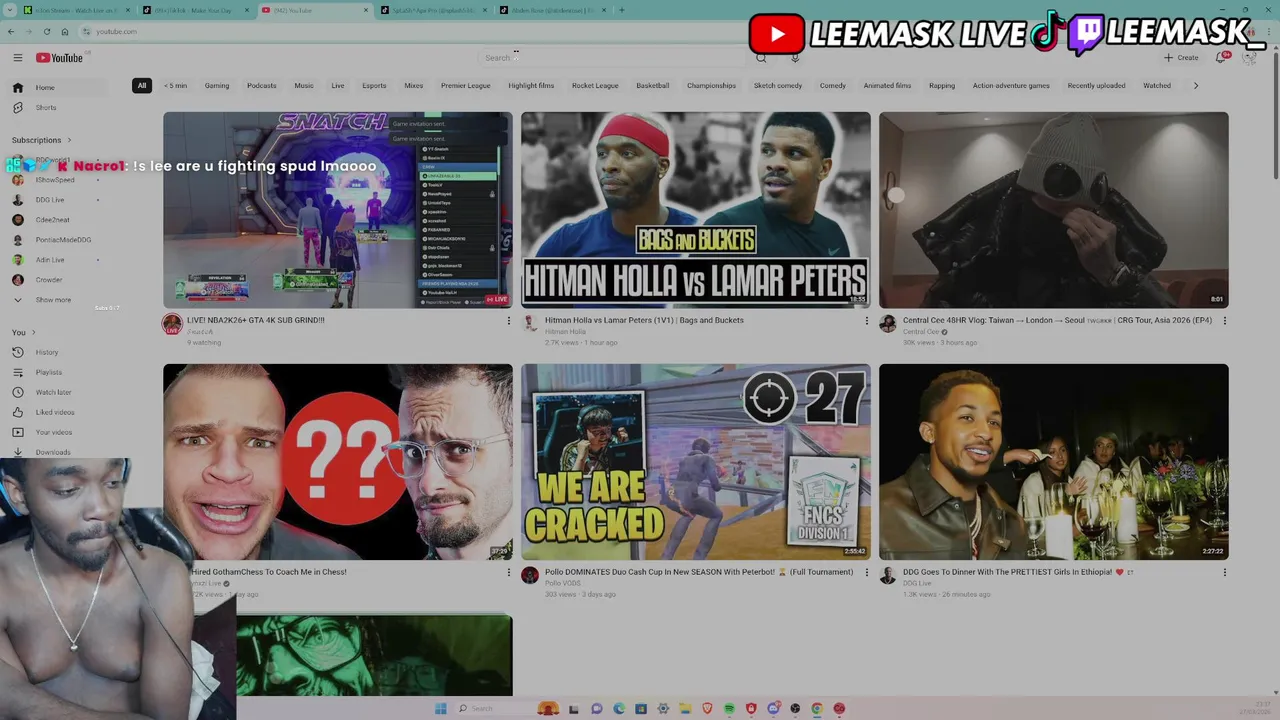Open IShowSpeed subscription channel

point(55,180)
